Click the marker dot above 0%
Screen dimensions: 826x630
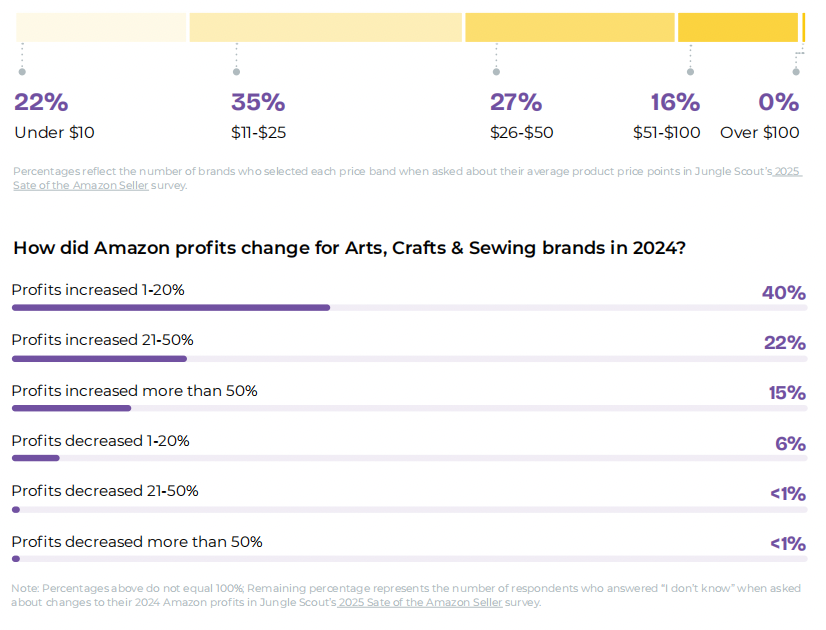[796, 71]
